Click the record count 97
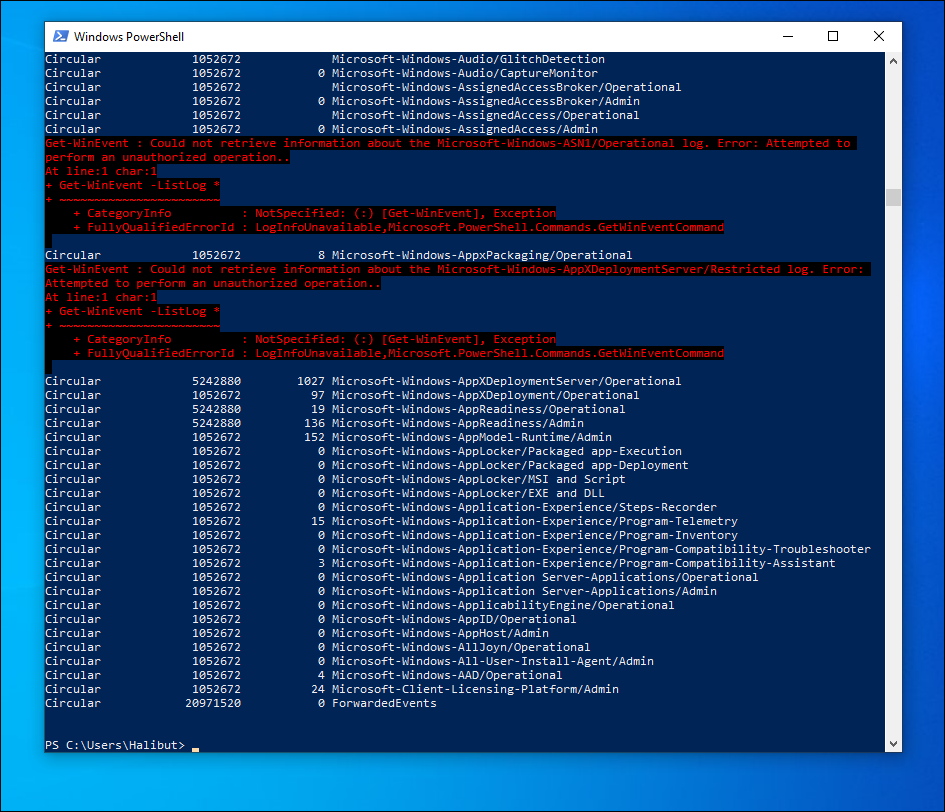 coord(318,395)
